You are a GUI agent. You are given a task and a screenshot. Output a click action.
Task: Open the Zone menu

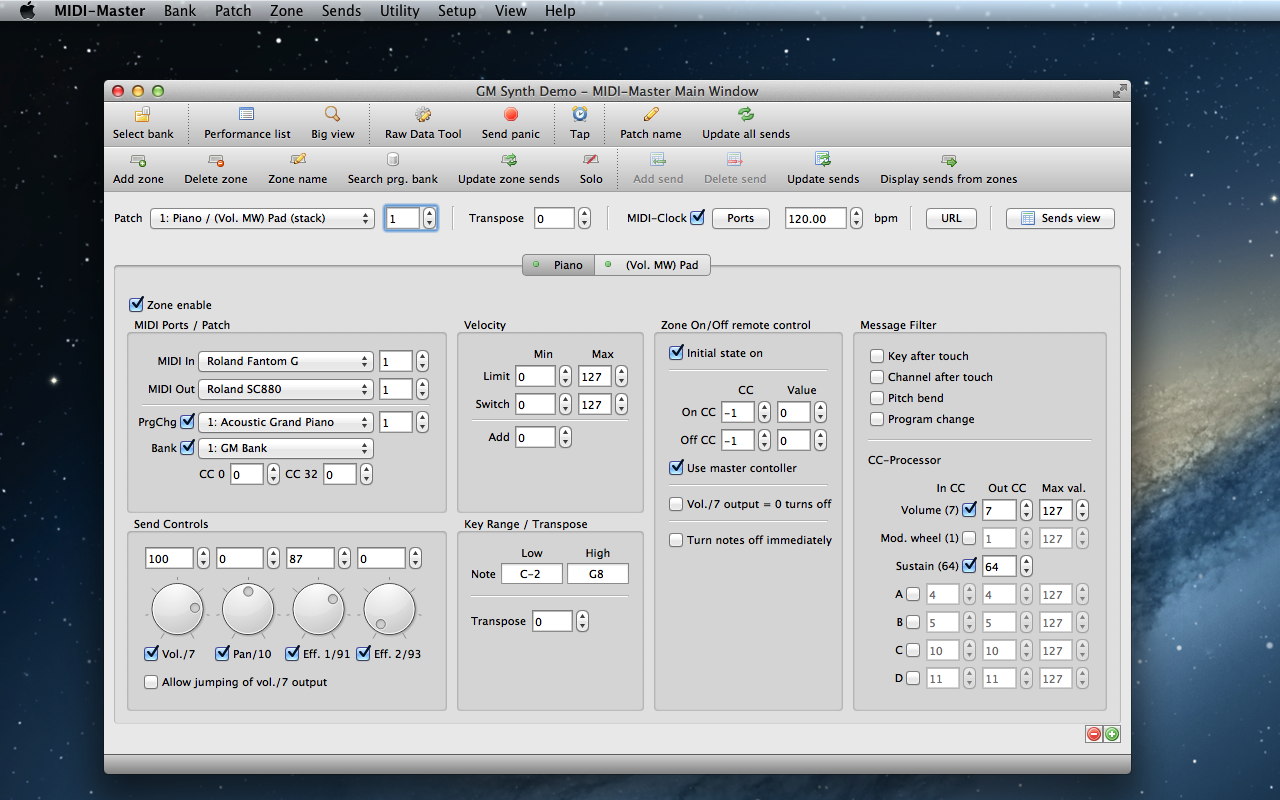(286, 11)
